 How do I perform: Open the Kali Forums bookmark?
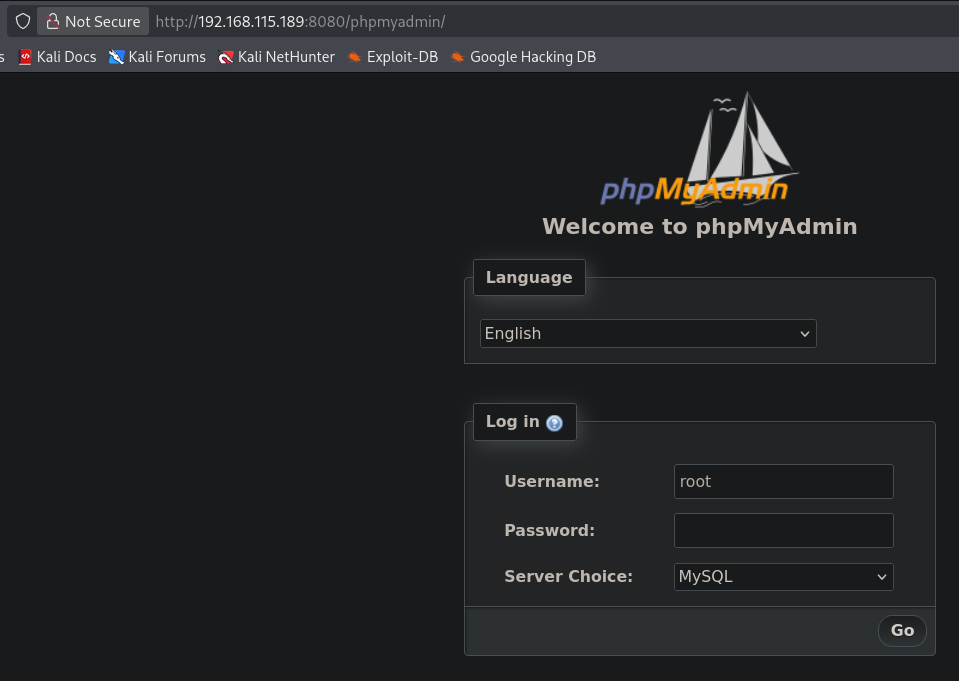[157, 57]
